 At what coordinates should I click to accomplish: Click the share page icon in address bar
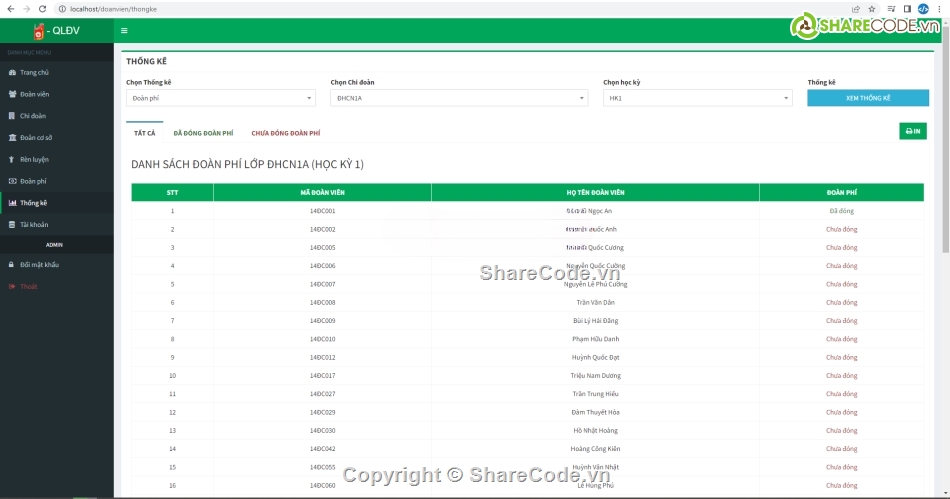856,9
